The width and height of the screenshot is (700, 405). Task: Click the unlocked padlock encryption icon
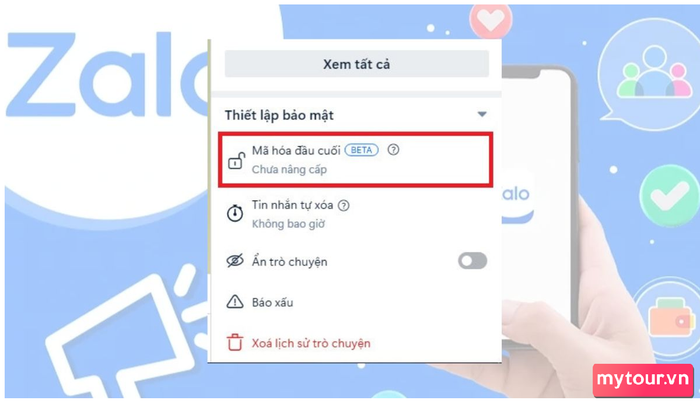coord(237,161)
